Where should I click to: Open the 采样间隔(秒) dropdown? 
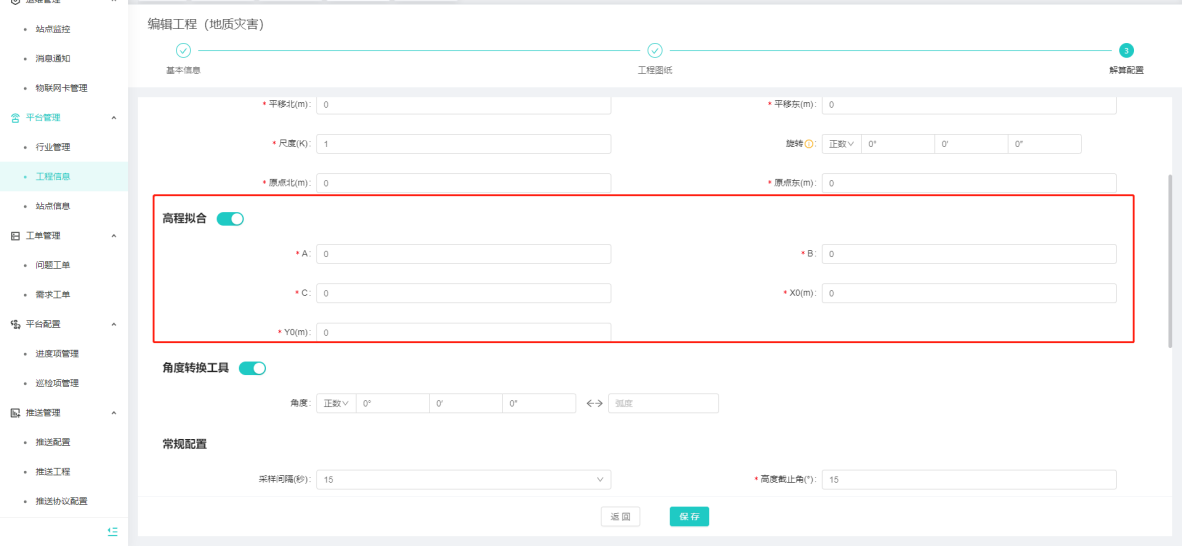(463, 480)
